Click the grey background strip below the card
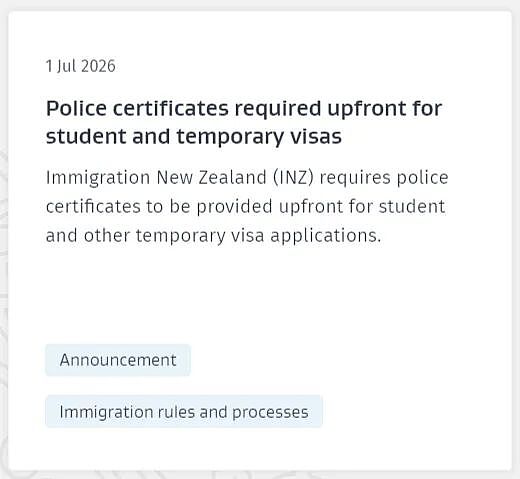Screen dimensions: 520x479 point(260,475)
